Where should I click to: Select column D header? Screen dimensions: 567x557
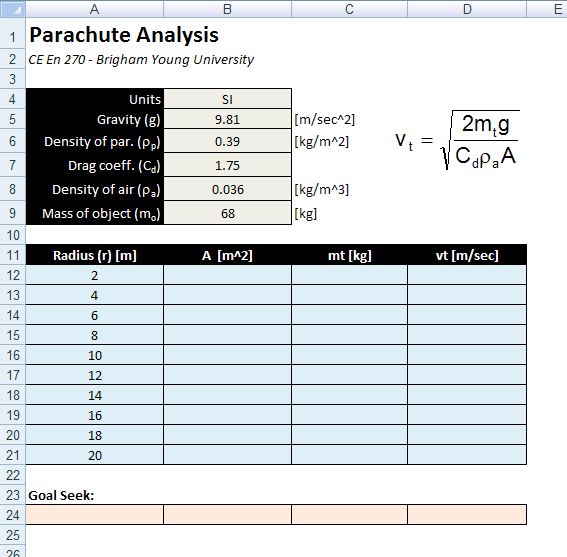(467, 9)
